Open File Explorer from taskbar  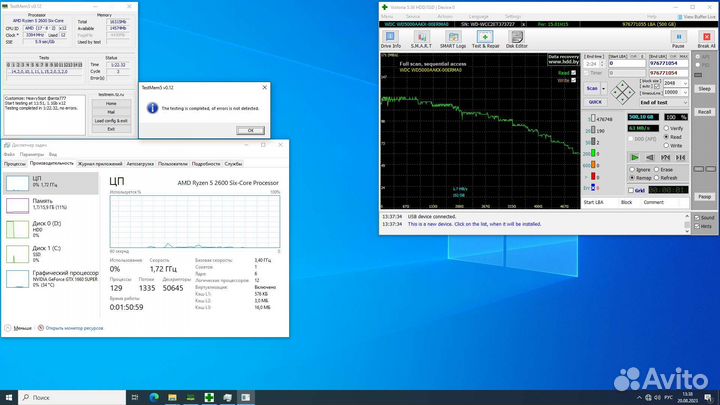[172, 397]
